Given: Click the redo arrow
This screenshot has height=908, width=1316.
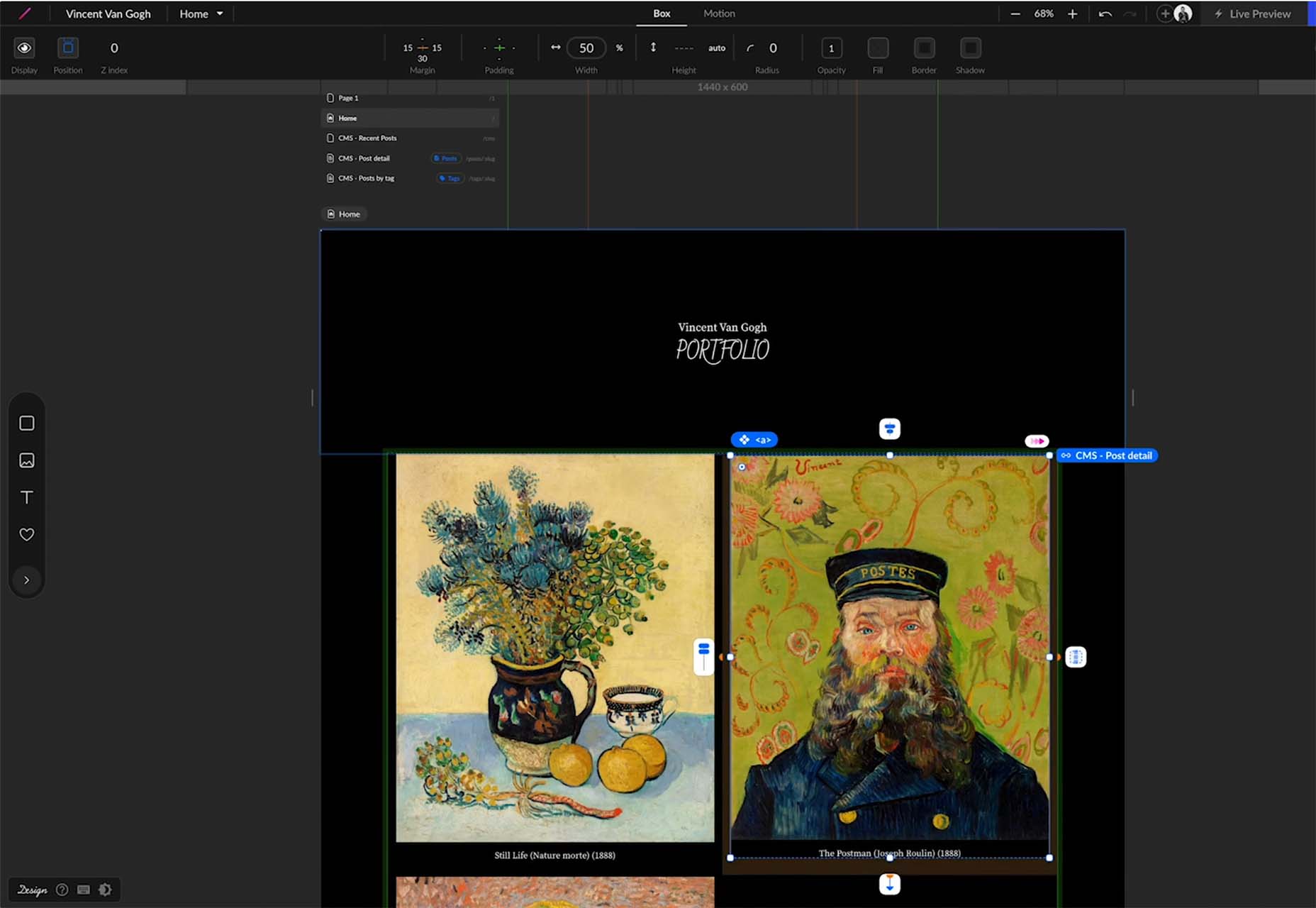Looking at the screenshot, I should [x=1130, y=13].
